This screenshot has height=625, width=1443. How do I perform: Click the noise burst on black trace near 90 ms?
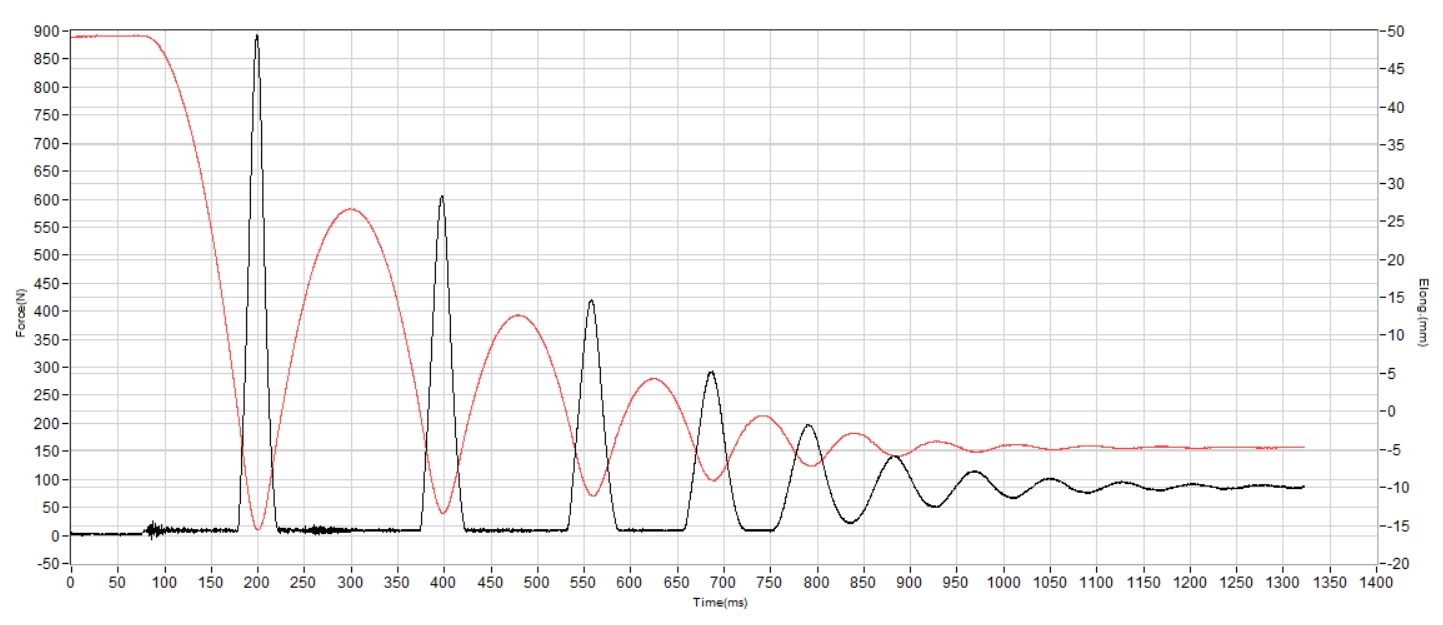[x=152, y=530]
